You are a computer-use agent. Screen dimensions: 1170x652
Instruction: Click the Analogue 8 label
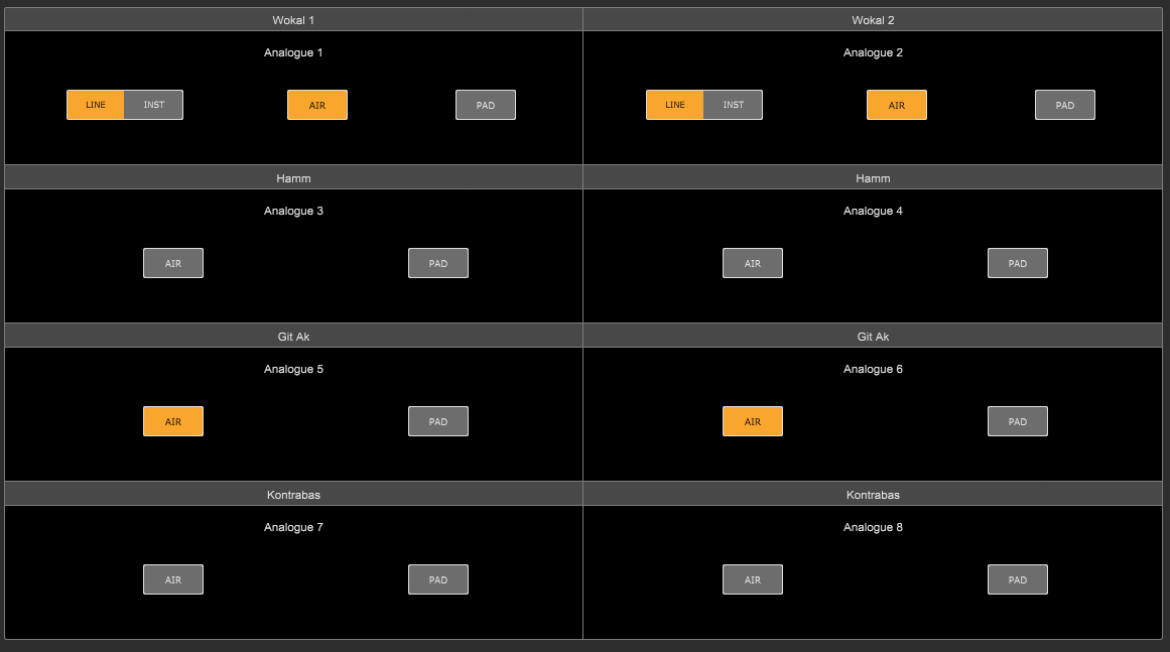point(873,527)
